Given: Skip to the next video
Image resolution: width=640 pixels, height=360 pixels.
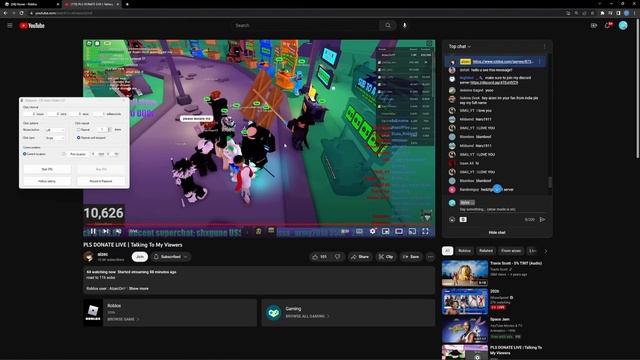Looking at the screenshot, I should point(106,231).
